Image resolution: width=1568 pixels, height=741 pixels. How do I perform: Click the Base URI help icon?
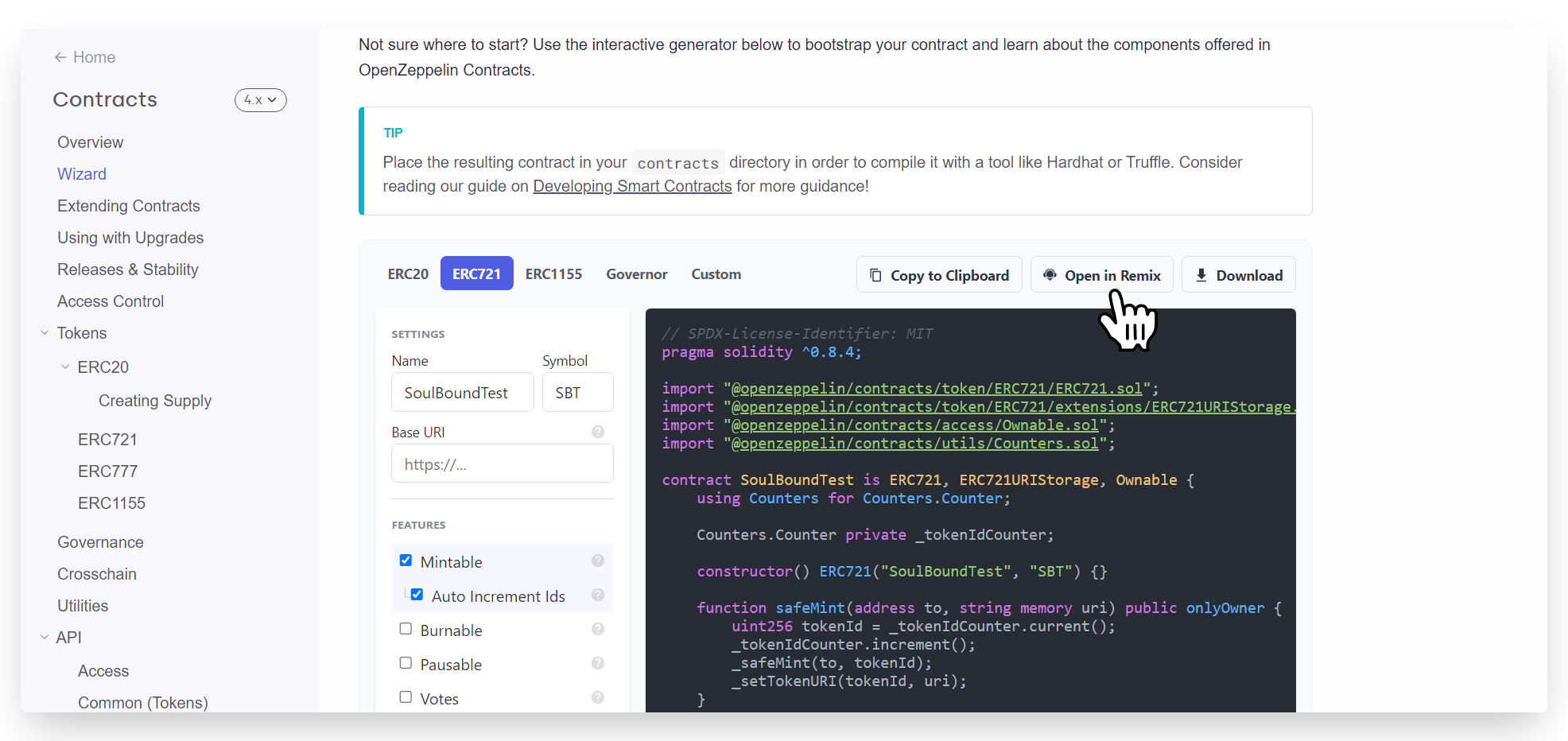click(x=598, y=432)
